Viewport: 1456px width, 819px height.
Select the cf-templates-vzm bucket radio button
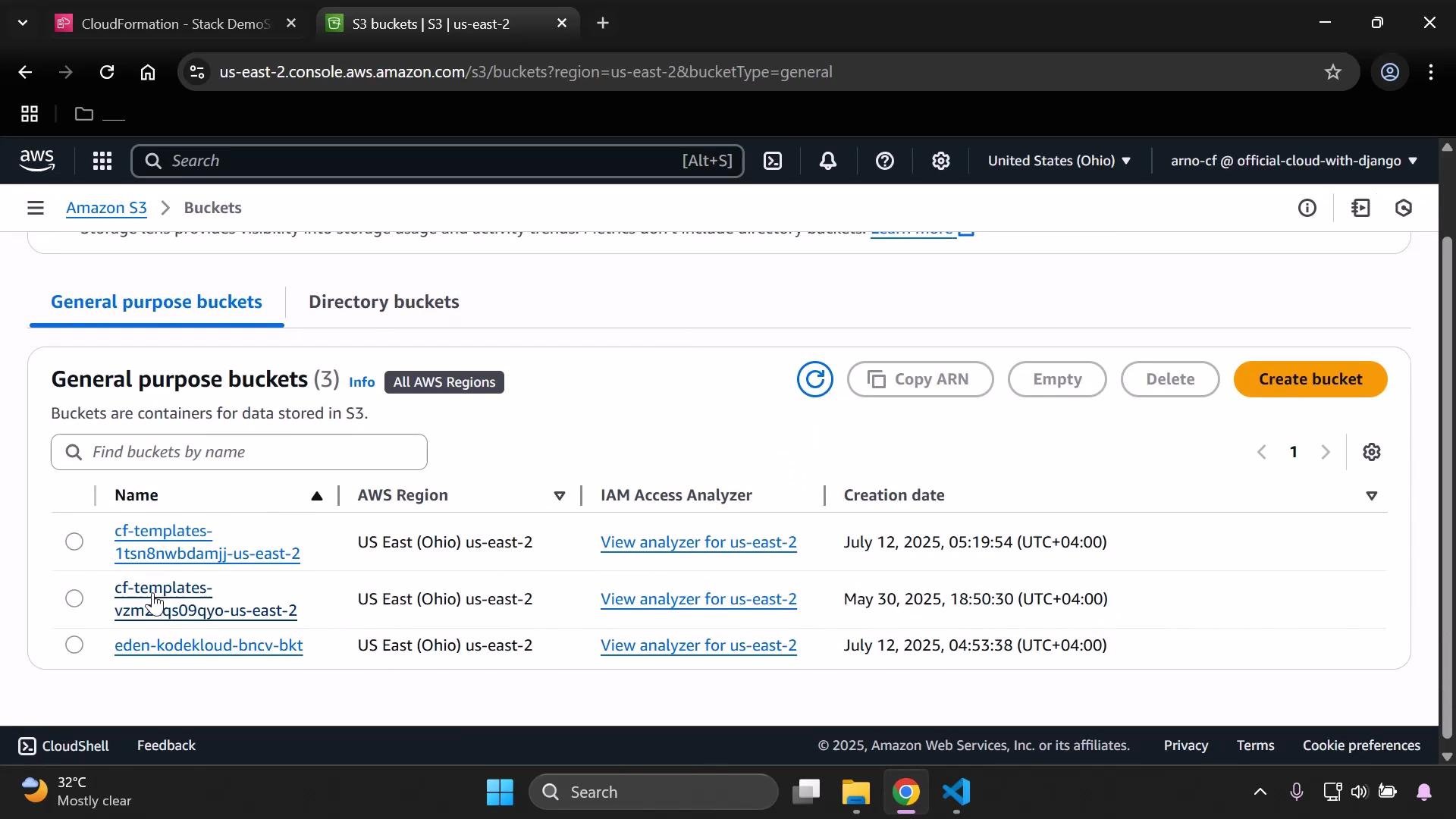click(74, 598)
